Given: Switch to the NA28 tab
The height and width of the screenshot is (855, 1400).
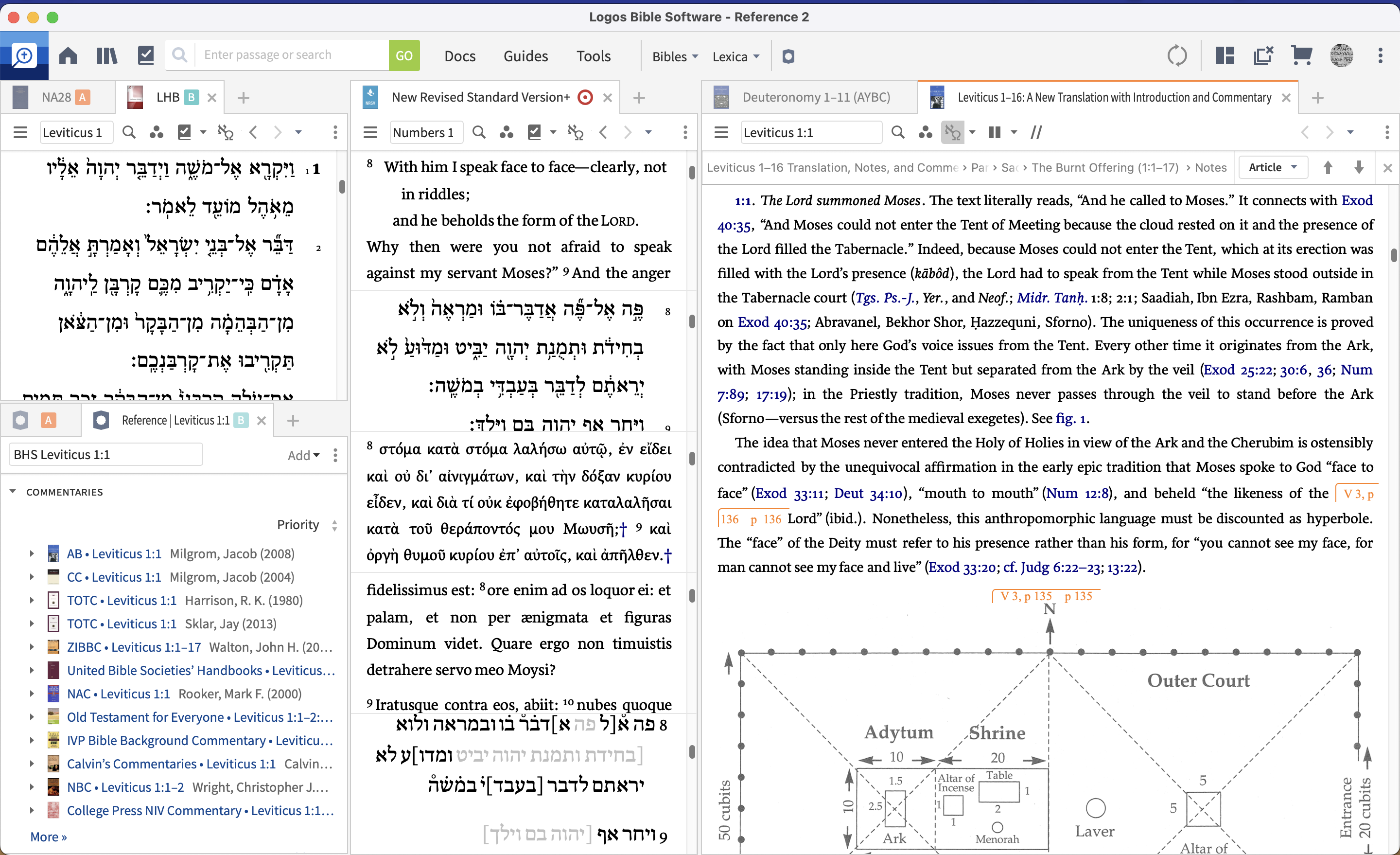Looking at the screenshot, I should click(57, 98).
